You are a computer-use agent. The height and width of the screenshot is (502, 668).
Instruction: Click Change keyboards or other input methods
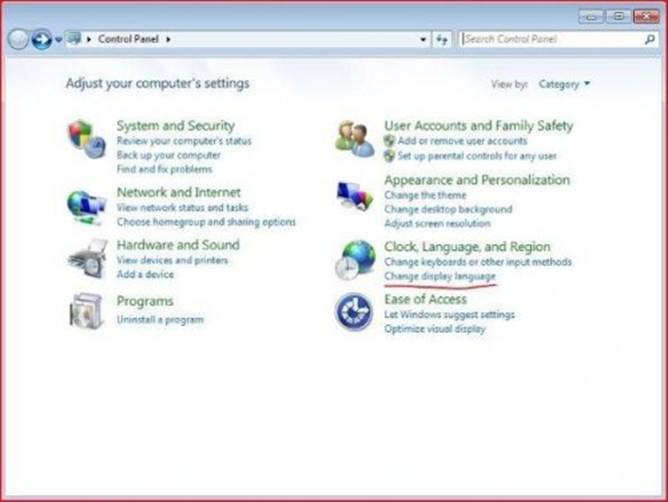(478, 262)
